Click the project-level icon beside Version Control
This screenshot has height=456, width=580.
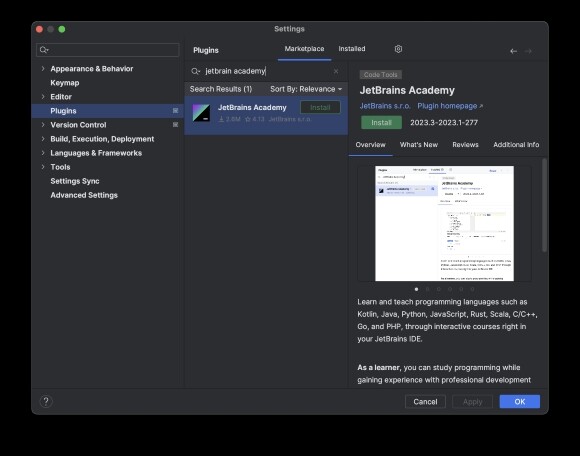click(175, 125)
